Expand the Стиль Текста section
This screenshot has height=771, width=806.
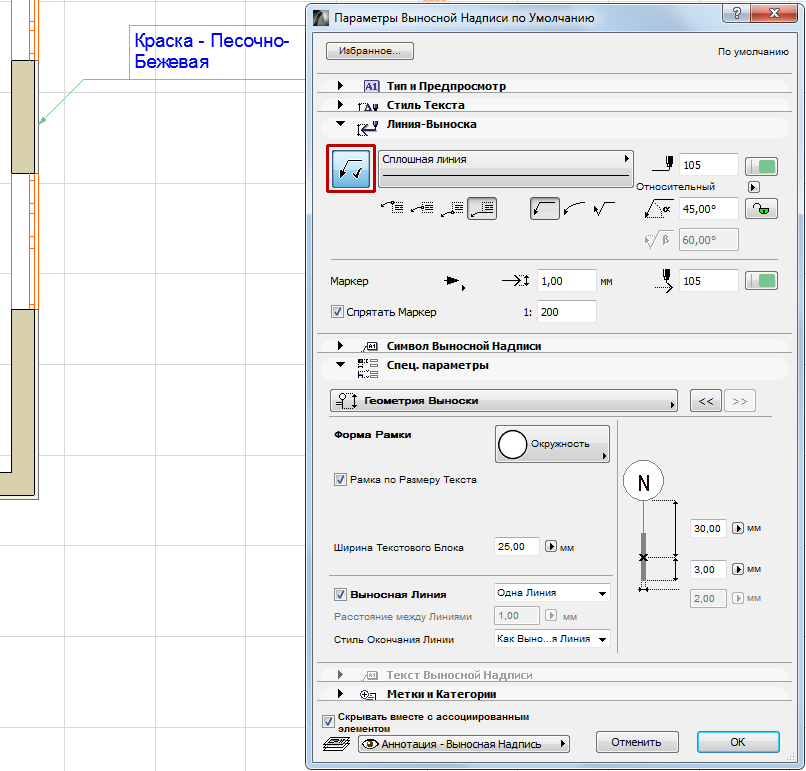(341, 105)
